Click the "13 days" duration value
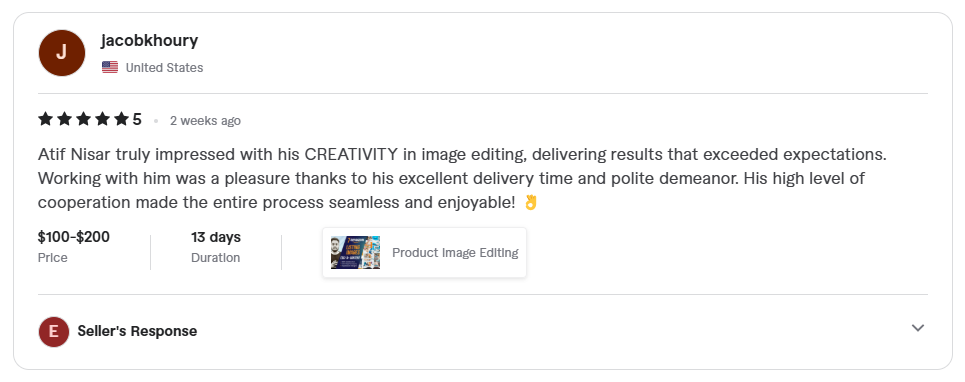Viewport: 965px width, 382px height. click(x=216, y=237)
